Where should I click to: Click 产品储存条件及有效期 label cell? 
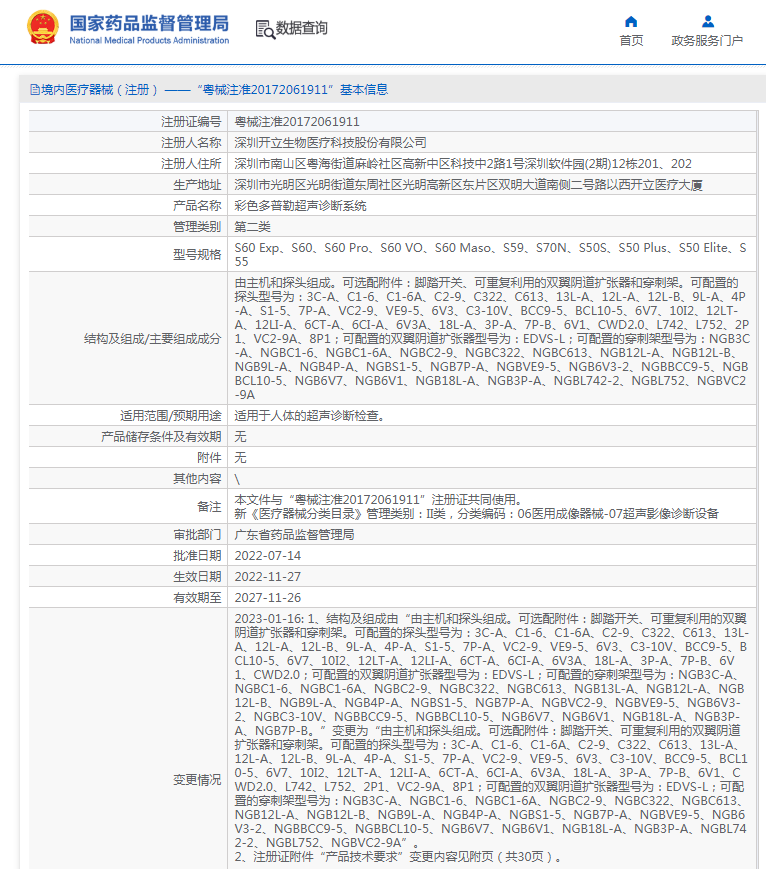point(128,437)
